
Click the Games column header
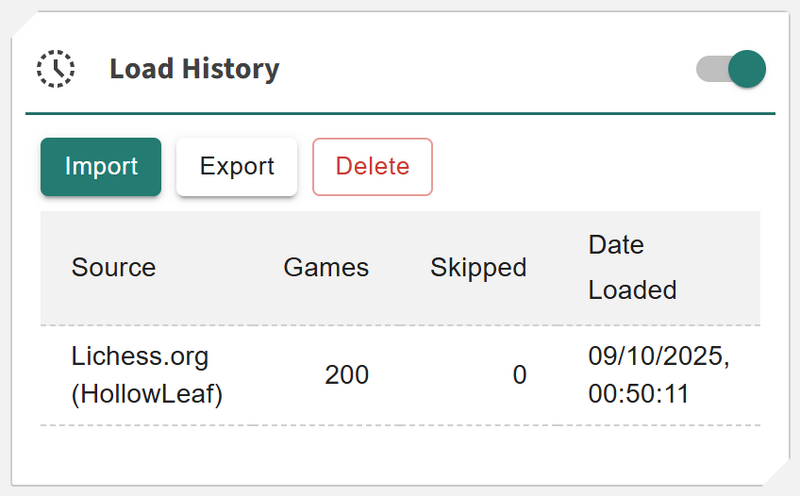[x=326, y=268]
